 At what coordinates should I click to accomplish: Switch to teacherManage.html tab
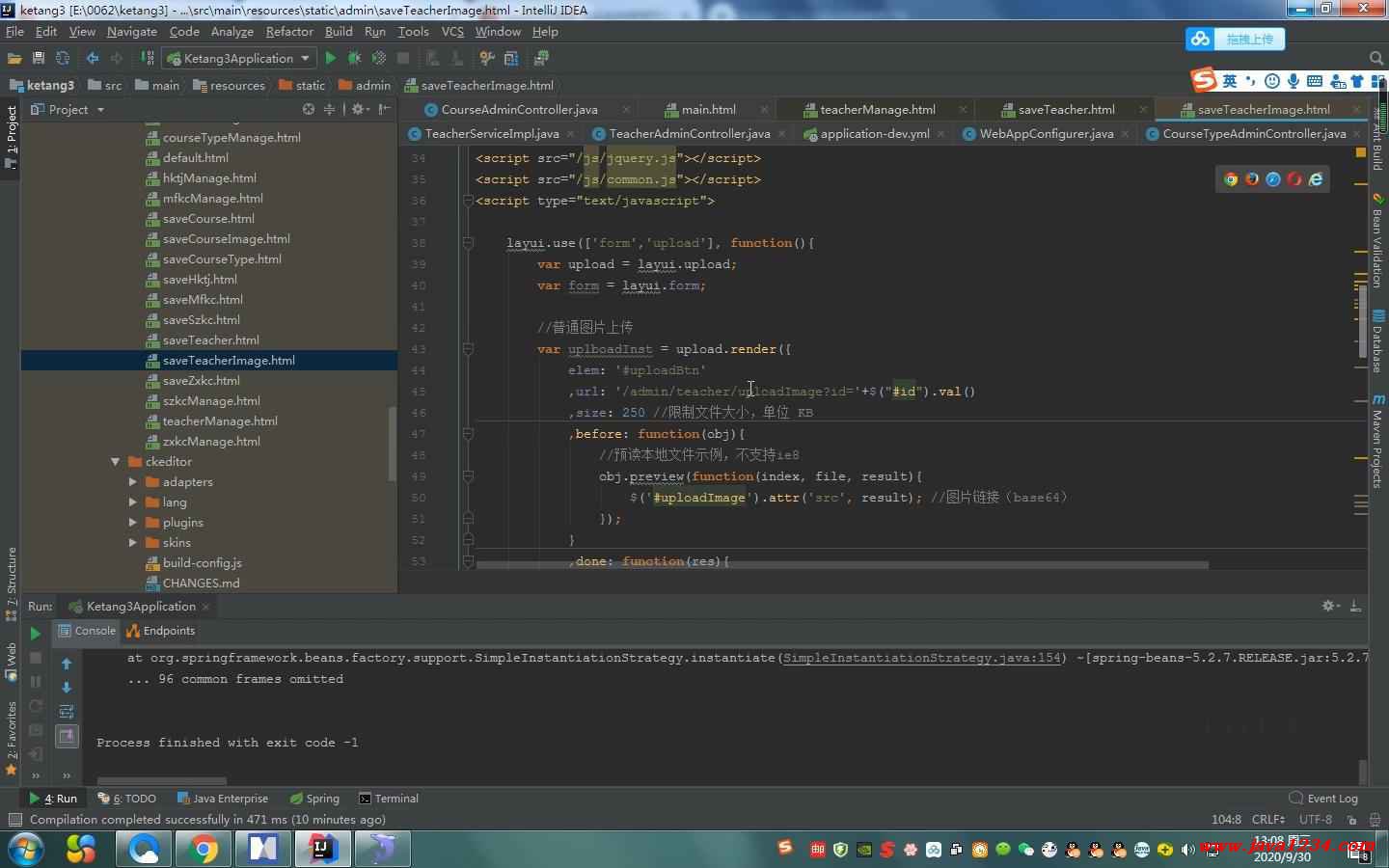877,109
